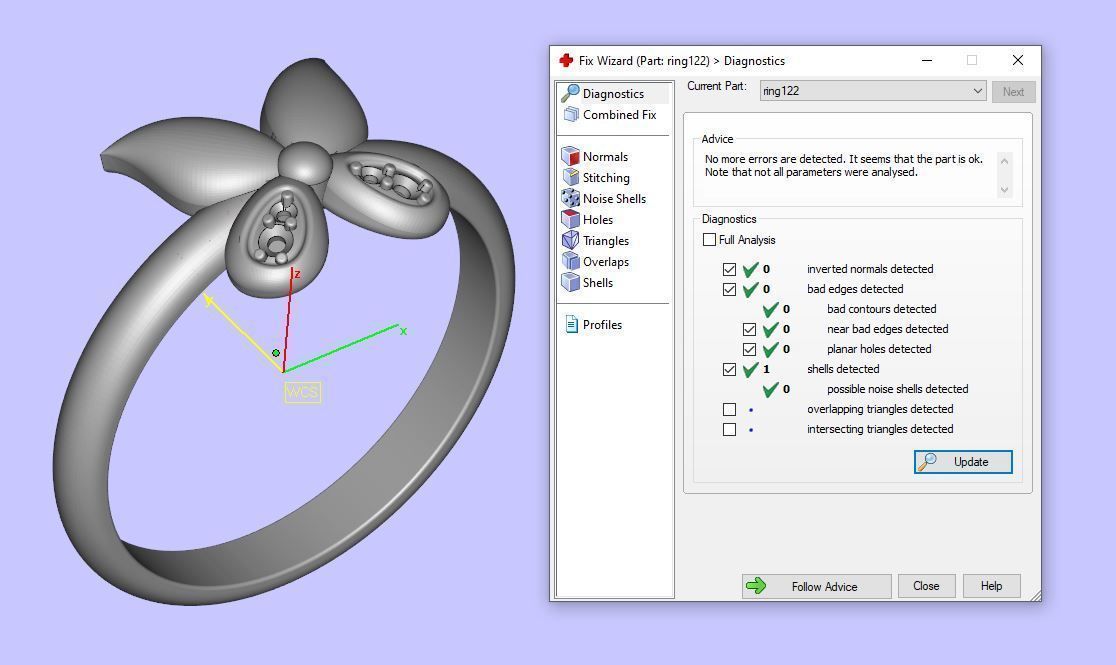Click 'possible noise shells detected' text

[897, 389]
